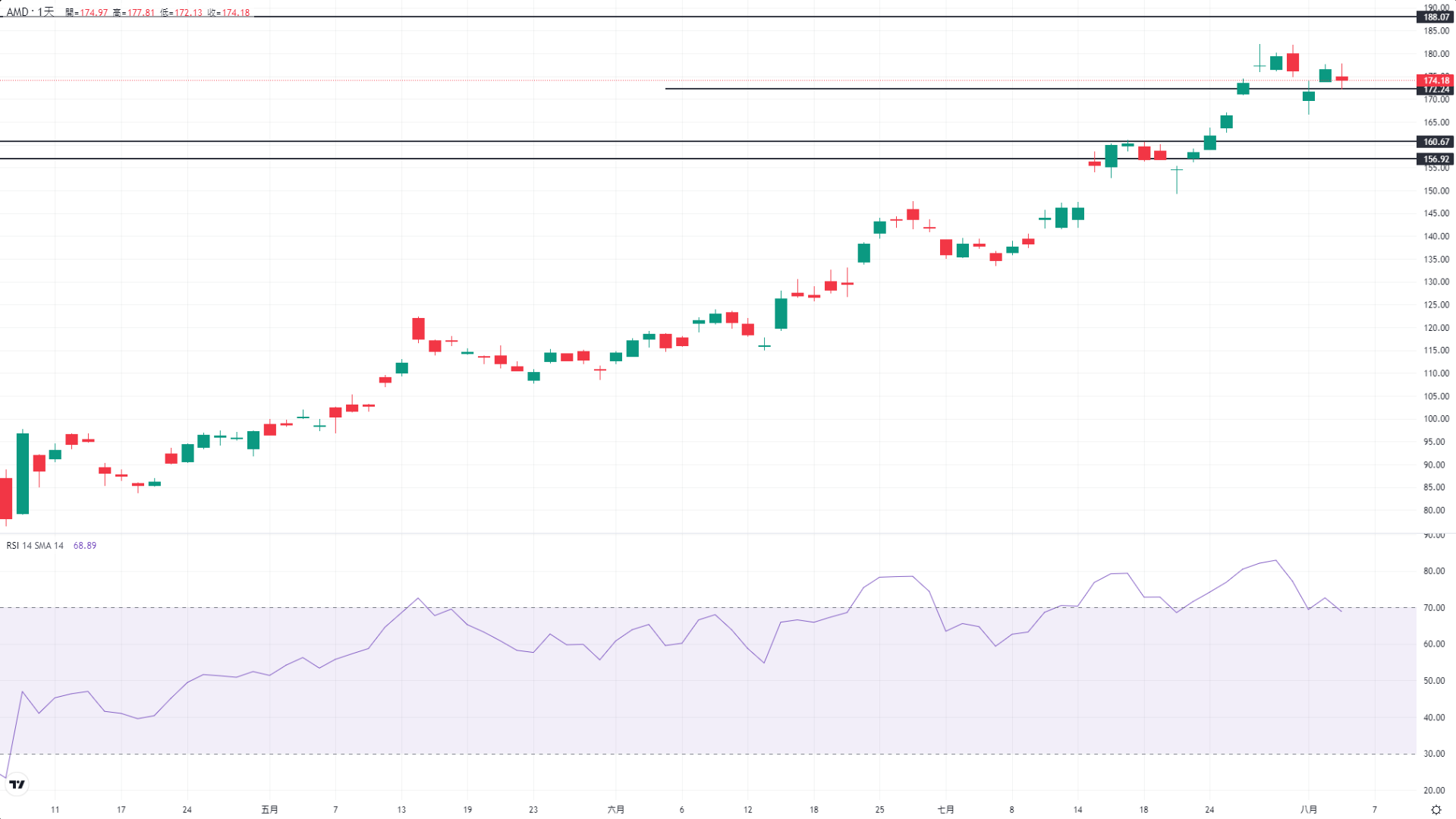Select the tall green candle at far left
The height and width of the screenshot is (819, 1456).
coord(23,474)
